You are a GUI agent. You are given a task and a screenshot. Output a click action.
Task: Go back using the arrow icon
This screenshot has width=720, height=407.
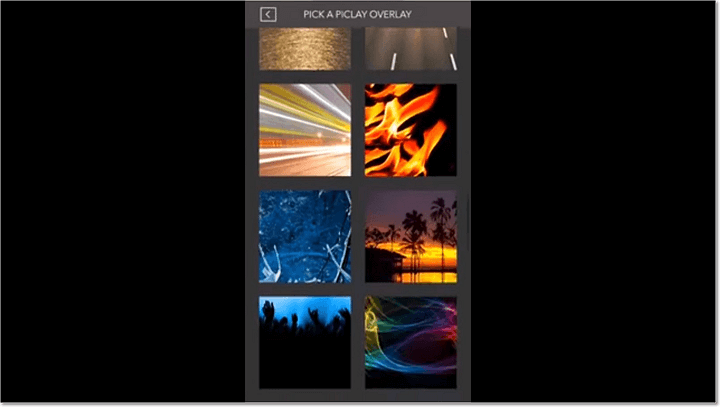coord(268,14)
